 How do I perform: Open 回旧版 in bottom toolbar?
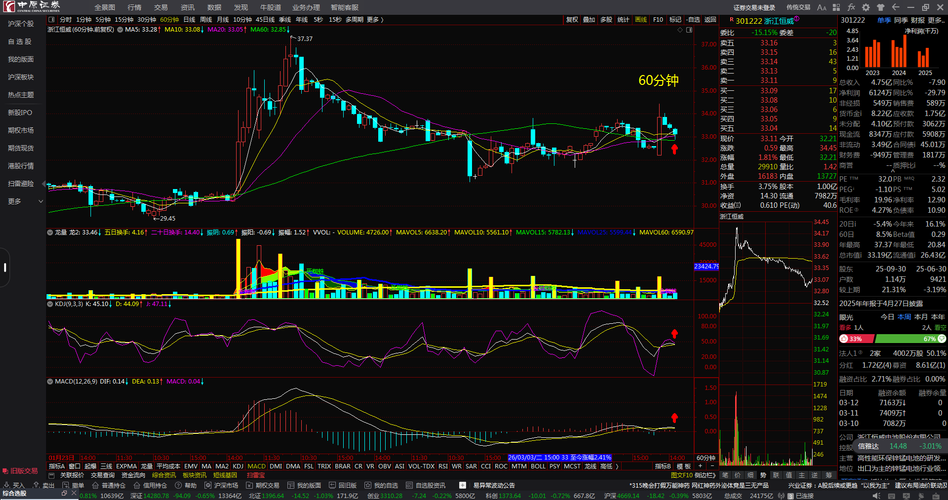coord(342,485)
